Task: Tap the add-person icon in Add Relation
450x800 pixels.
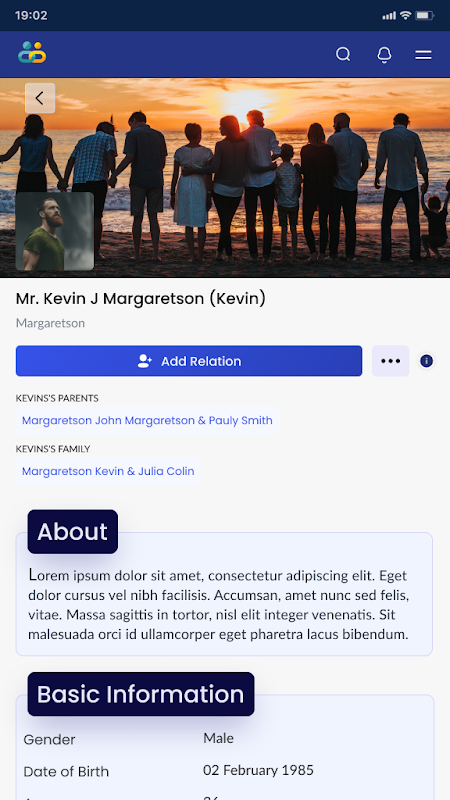Action: pyautogui.click(x=145, y=361)
